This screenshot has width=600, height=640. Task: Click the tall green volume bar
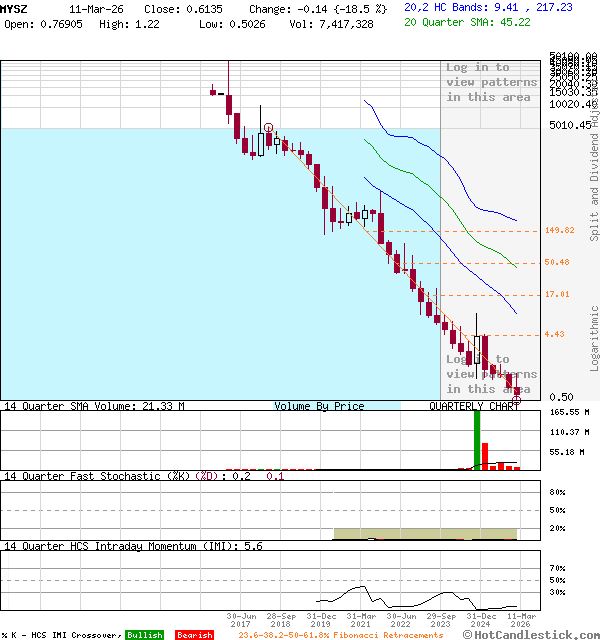click(477, 440)
